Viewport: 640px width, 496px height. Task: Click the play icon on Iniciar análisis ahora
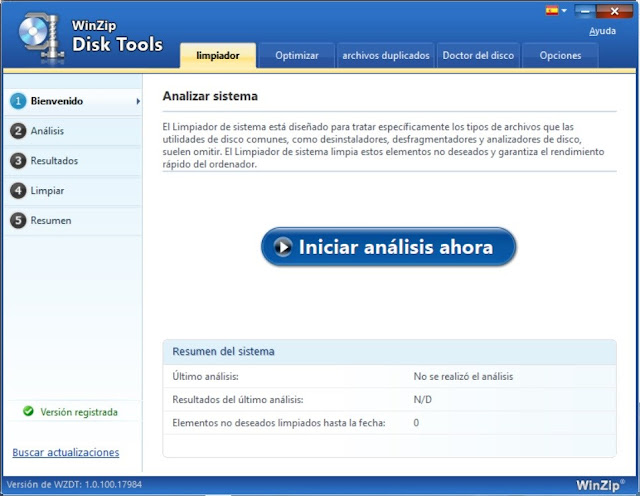(x=283, y=247)
